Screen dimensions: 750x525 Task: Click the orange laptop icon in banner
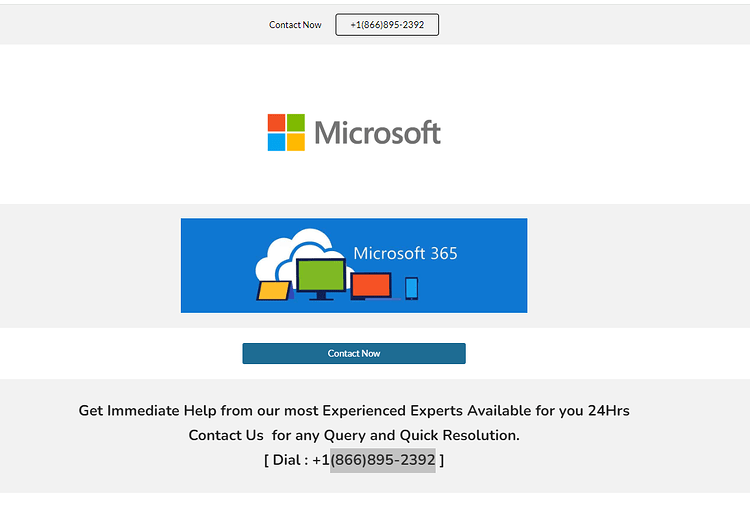click(372, 286)
